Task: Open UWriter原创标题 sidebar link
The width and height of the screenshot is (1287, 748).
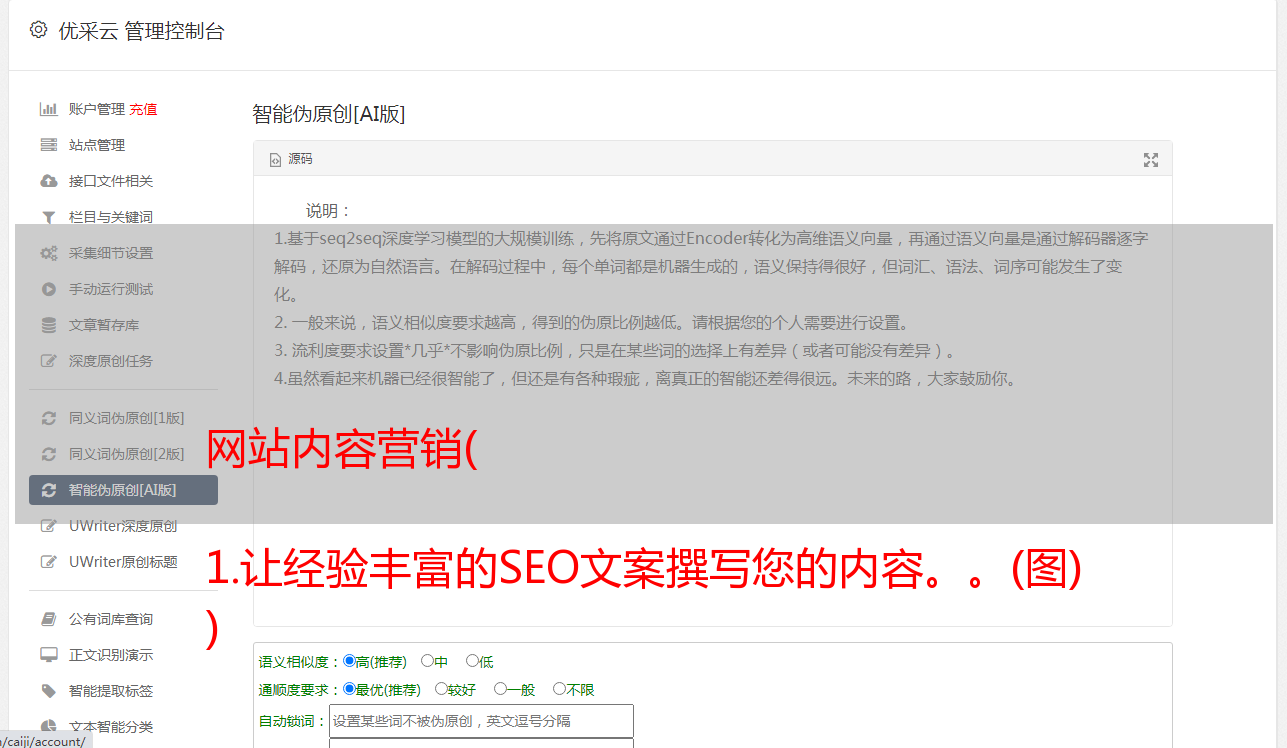Action: [x=123, y=562]
